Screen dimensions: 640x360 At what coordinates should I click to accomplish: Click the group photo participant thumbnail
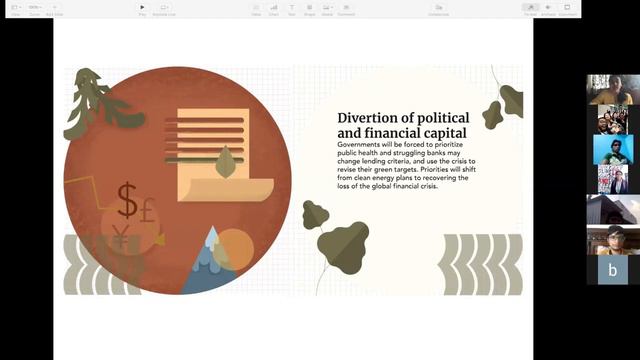tap(613, 120)
